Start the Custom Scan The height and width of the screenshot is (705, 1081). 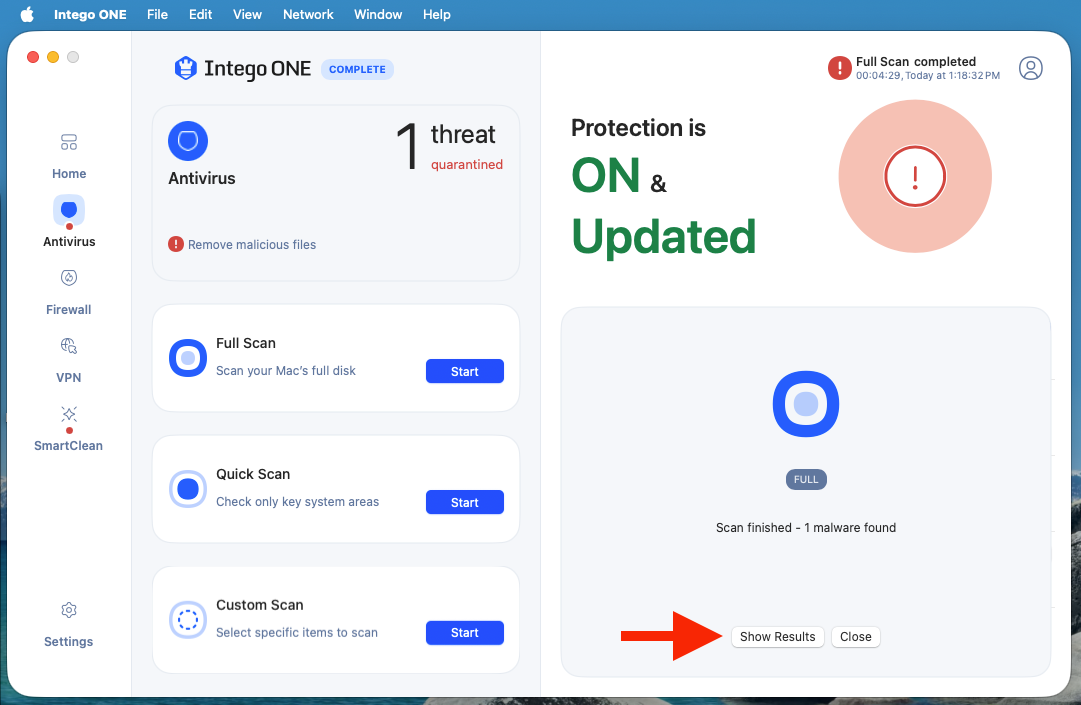coord(465,633)
